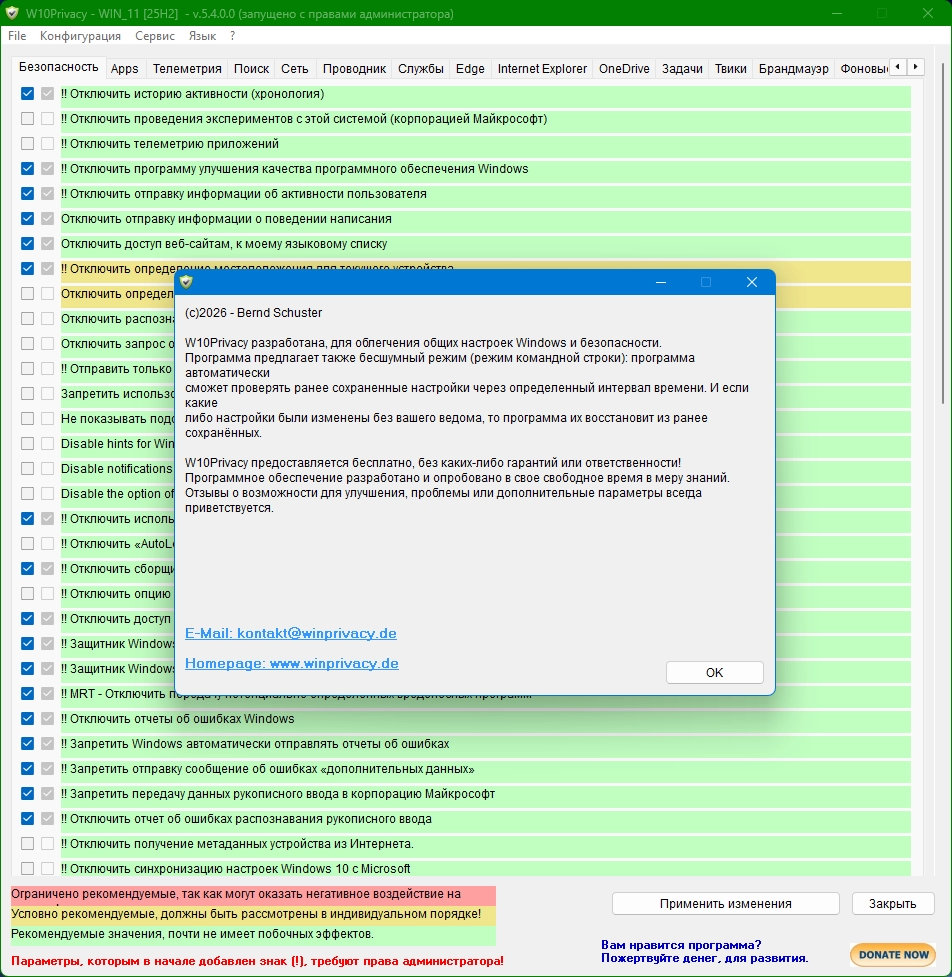Uncheck 'Отключить историю активности (хронология)' blue checkbox
Image resolution: width=952 pixels, height=977 pixels.
27,93
